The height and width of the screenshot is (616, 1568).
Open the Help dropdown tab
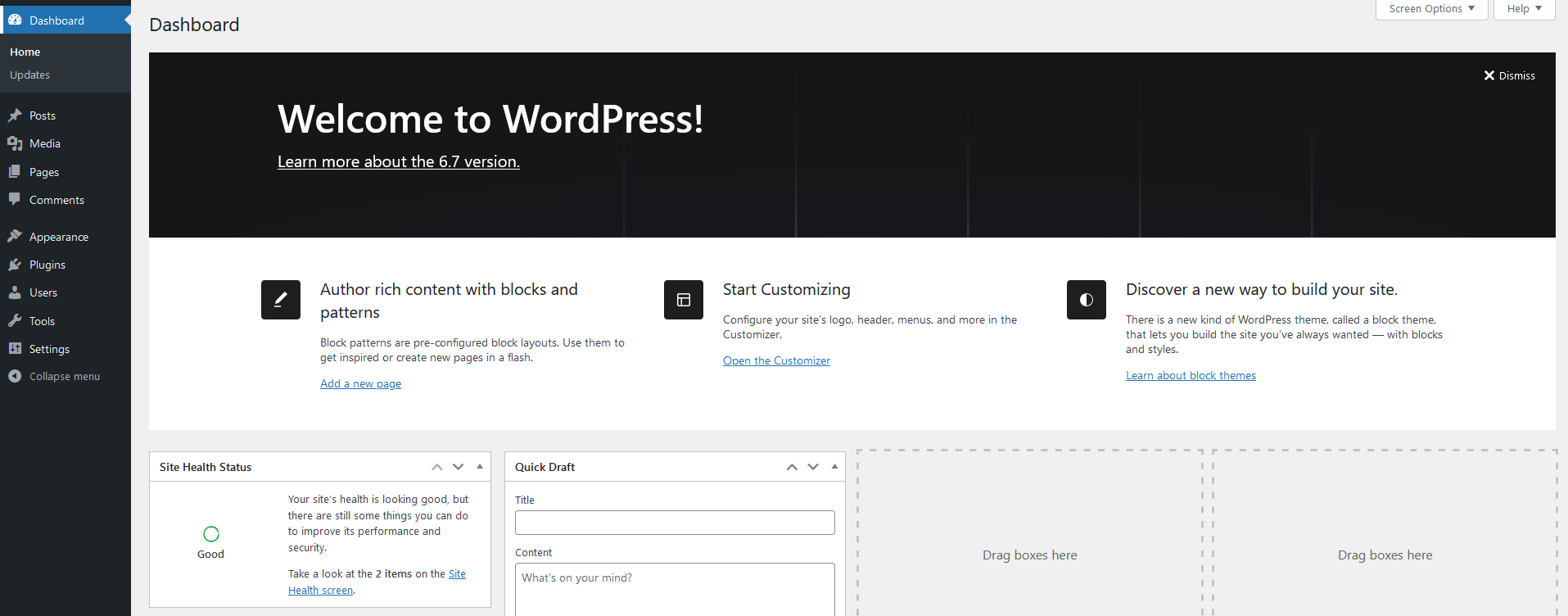point(1524,9)
